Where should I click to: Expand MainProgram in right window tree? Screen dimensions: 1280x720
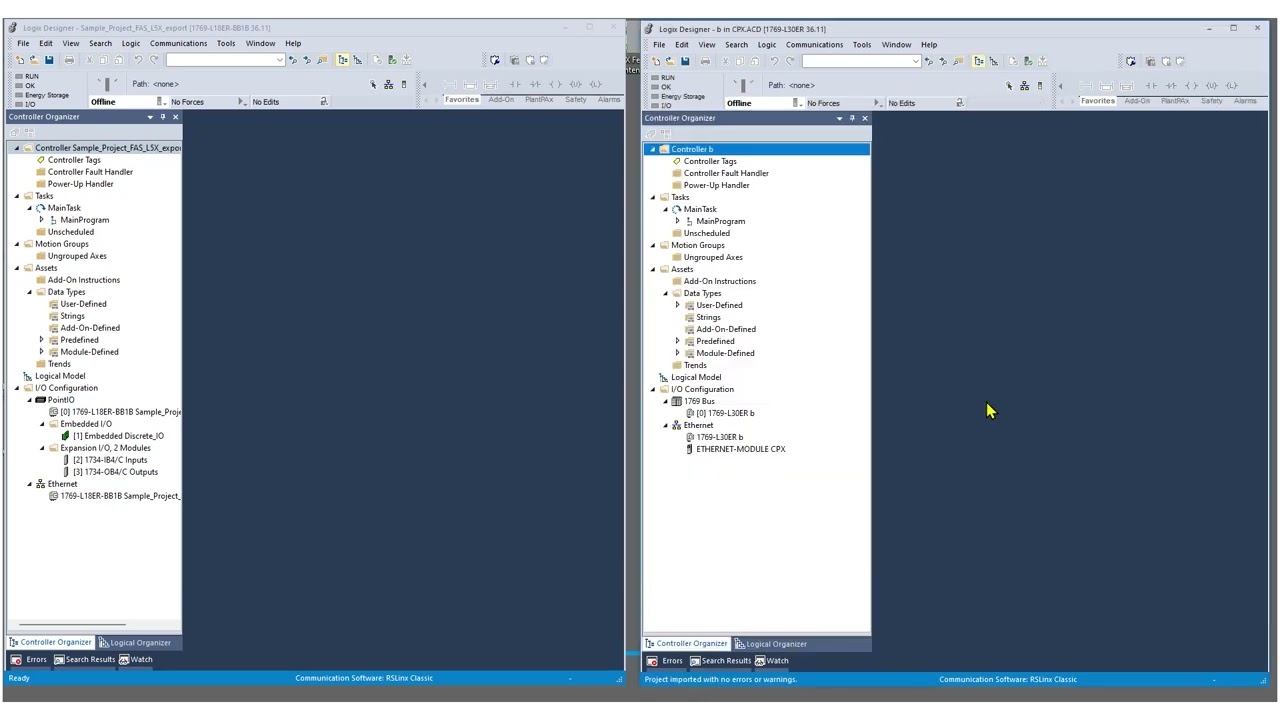tap(677, 221)
